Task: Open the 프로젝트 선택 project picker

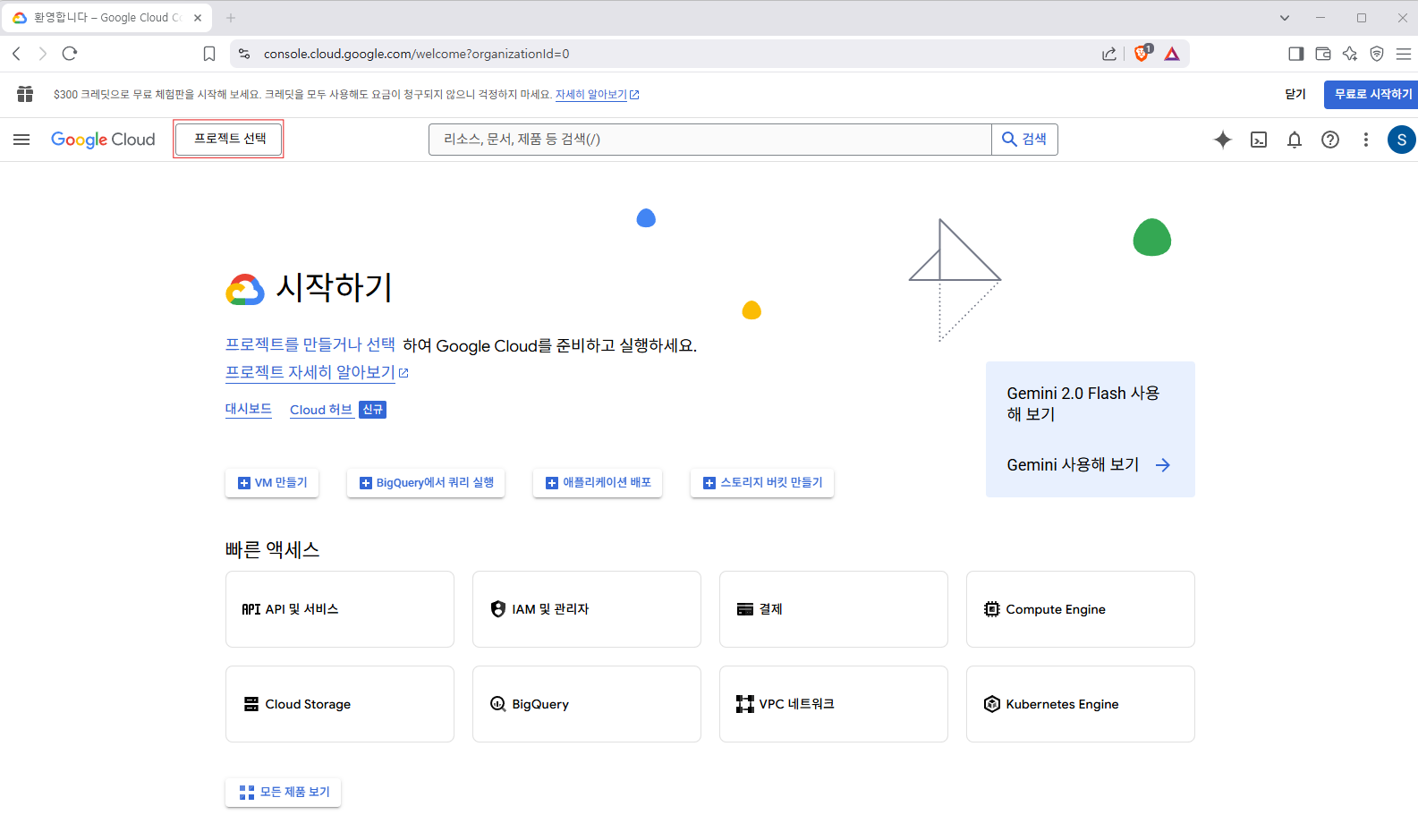Action: tap(229, 139)
